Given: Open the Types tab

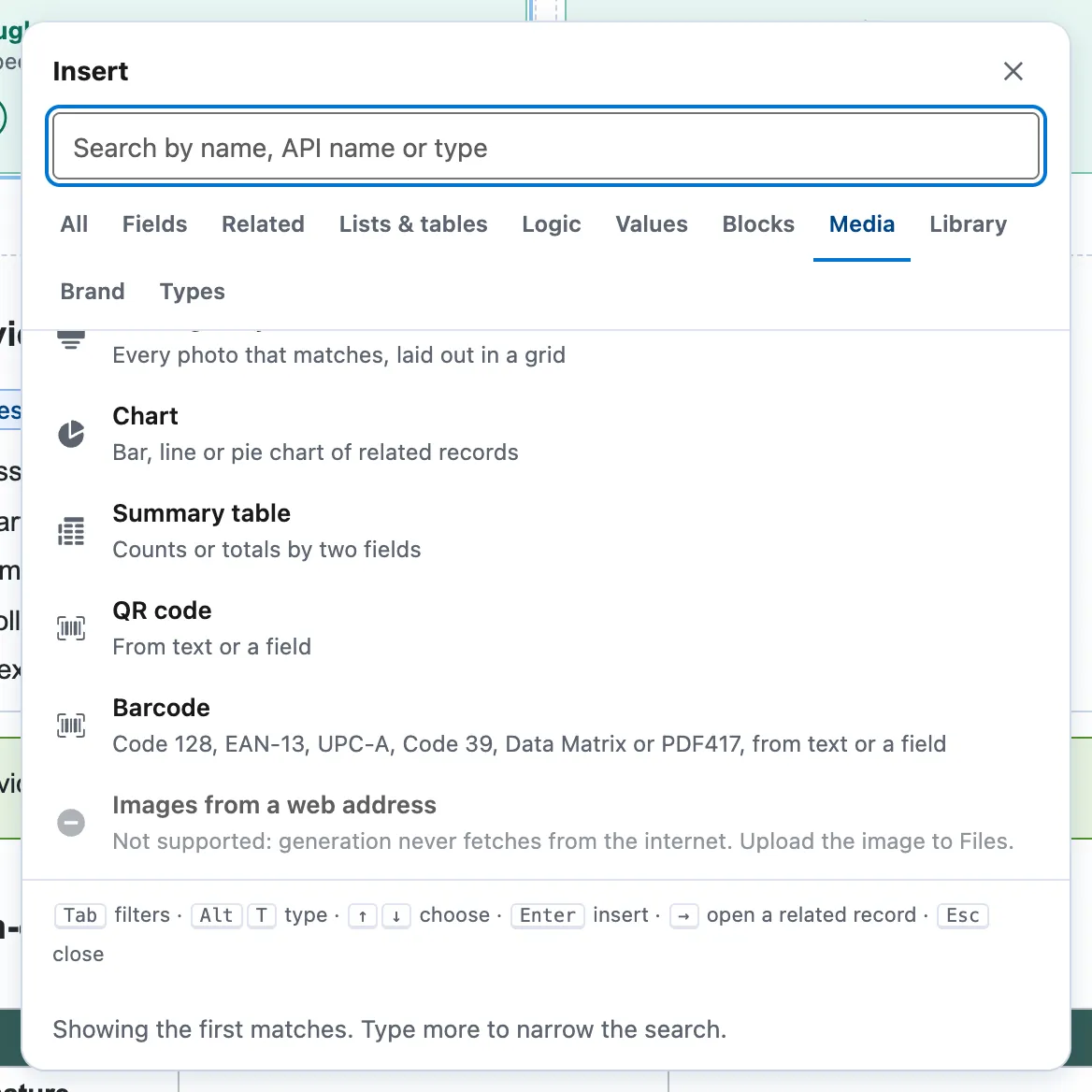Looking at the screenshot, I should 193,291.
